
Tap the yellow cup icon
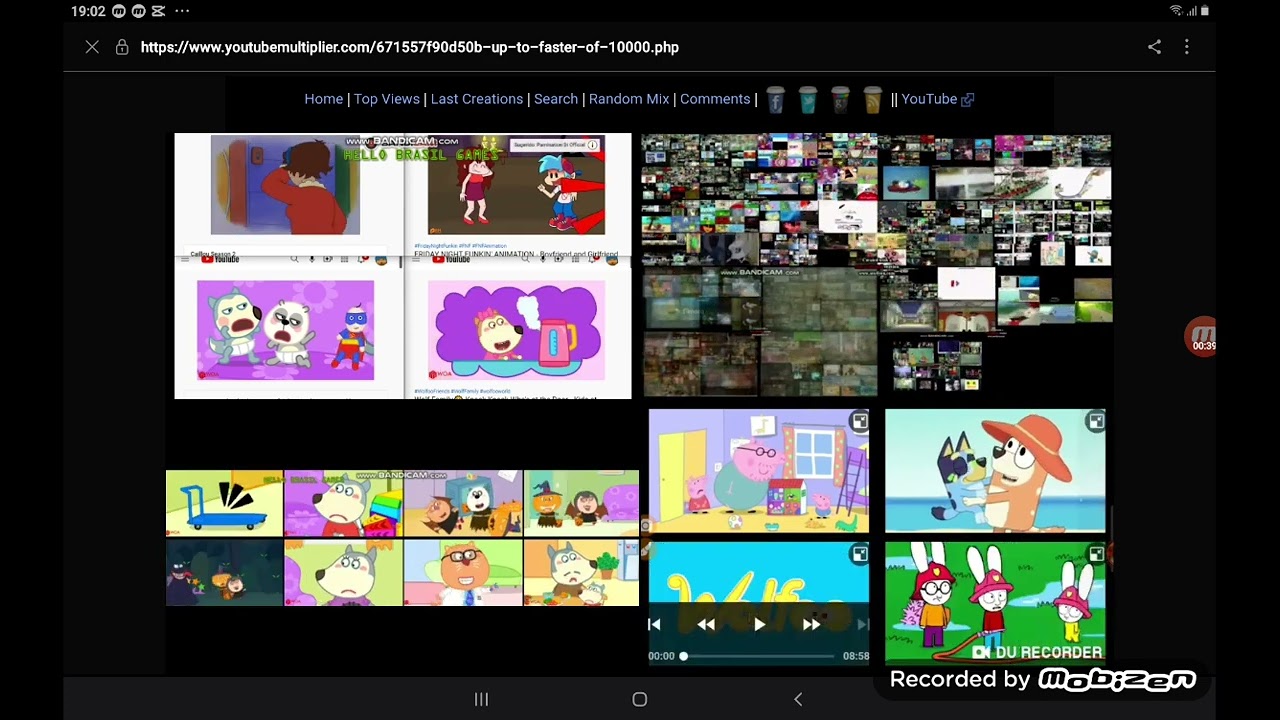pyautogui.click(x=872, y=99)
